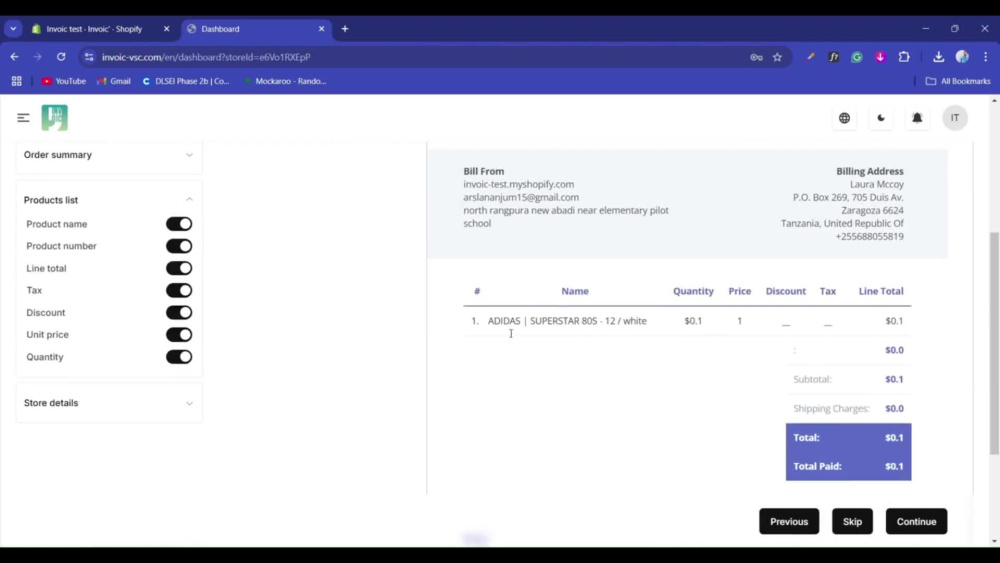The height and width of the screenshot is (563, 1000).
Task: Click the Shipping Charges label
Action: [831, 408]
